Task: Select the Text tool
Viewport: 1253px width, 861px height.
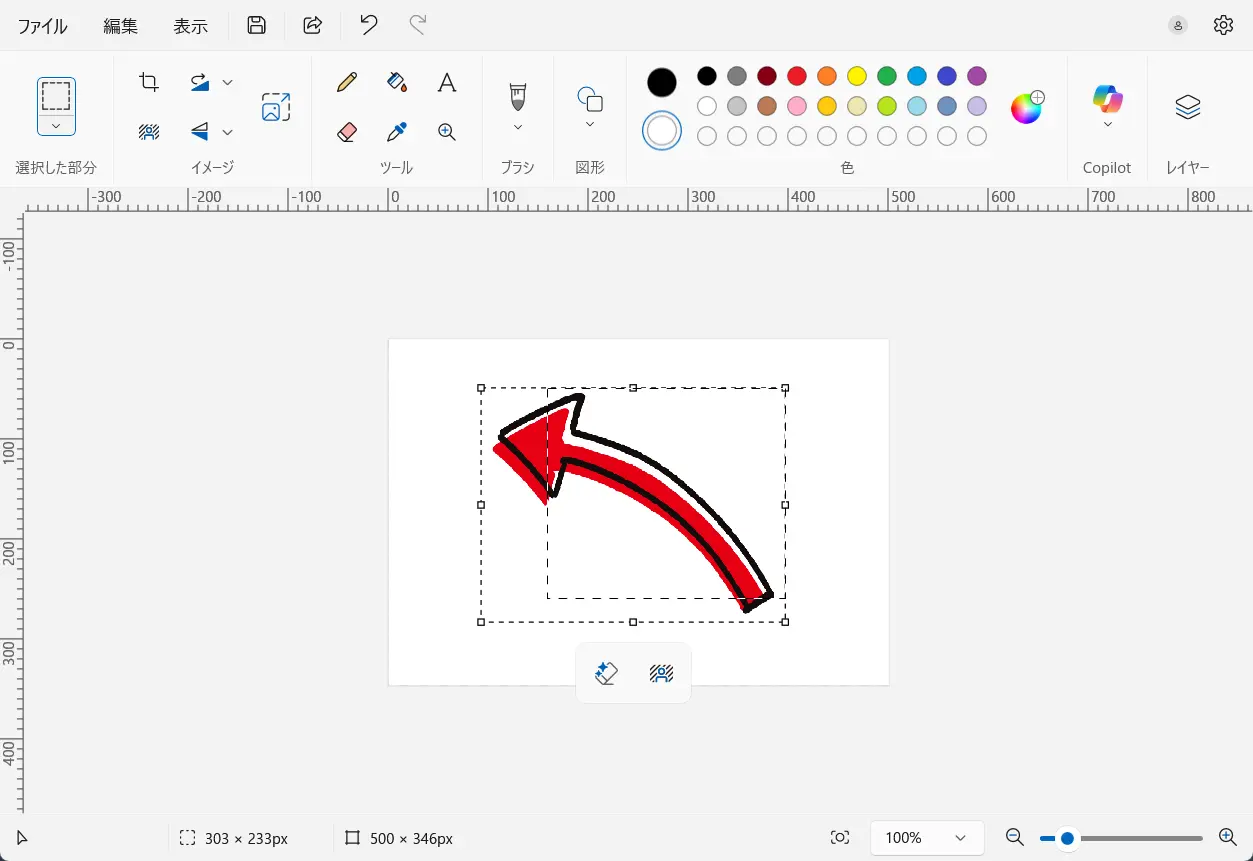Action: coord(447,82)
